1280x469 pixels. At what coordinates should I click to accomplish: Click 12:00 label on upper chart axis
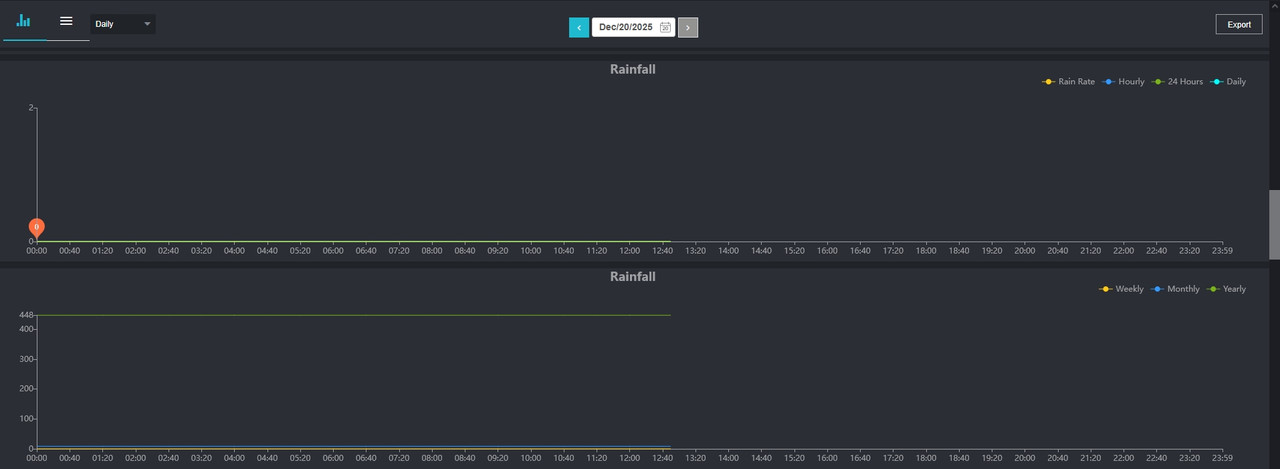[x=630, y=251]
